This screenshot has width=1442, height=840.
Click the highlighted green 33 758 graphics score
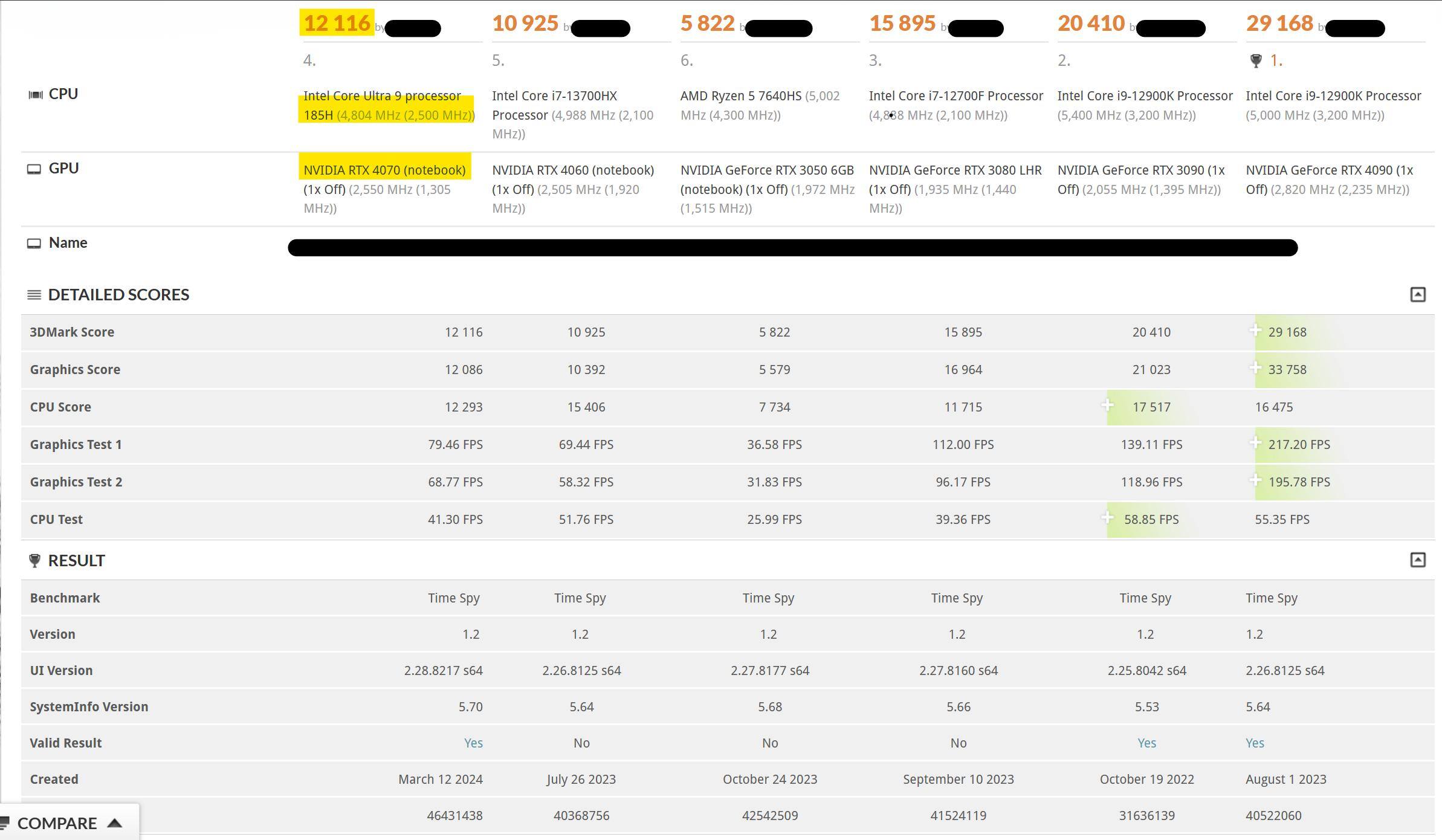(x=1287, y=369)
